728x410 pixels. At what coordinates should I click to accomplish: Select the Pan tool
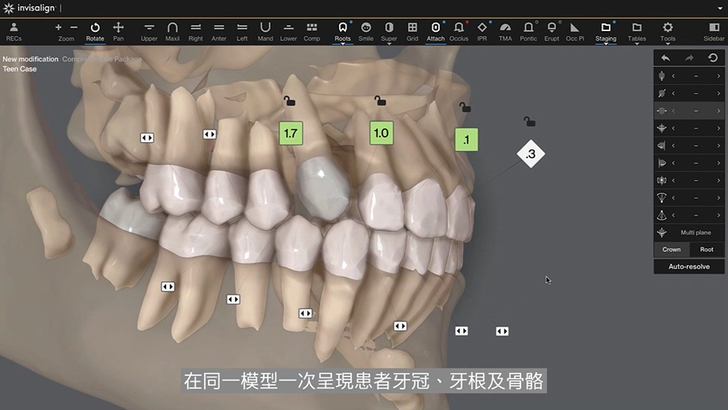click(118, 32)
